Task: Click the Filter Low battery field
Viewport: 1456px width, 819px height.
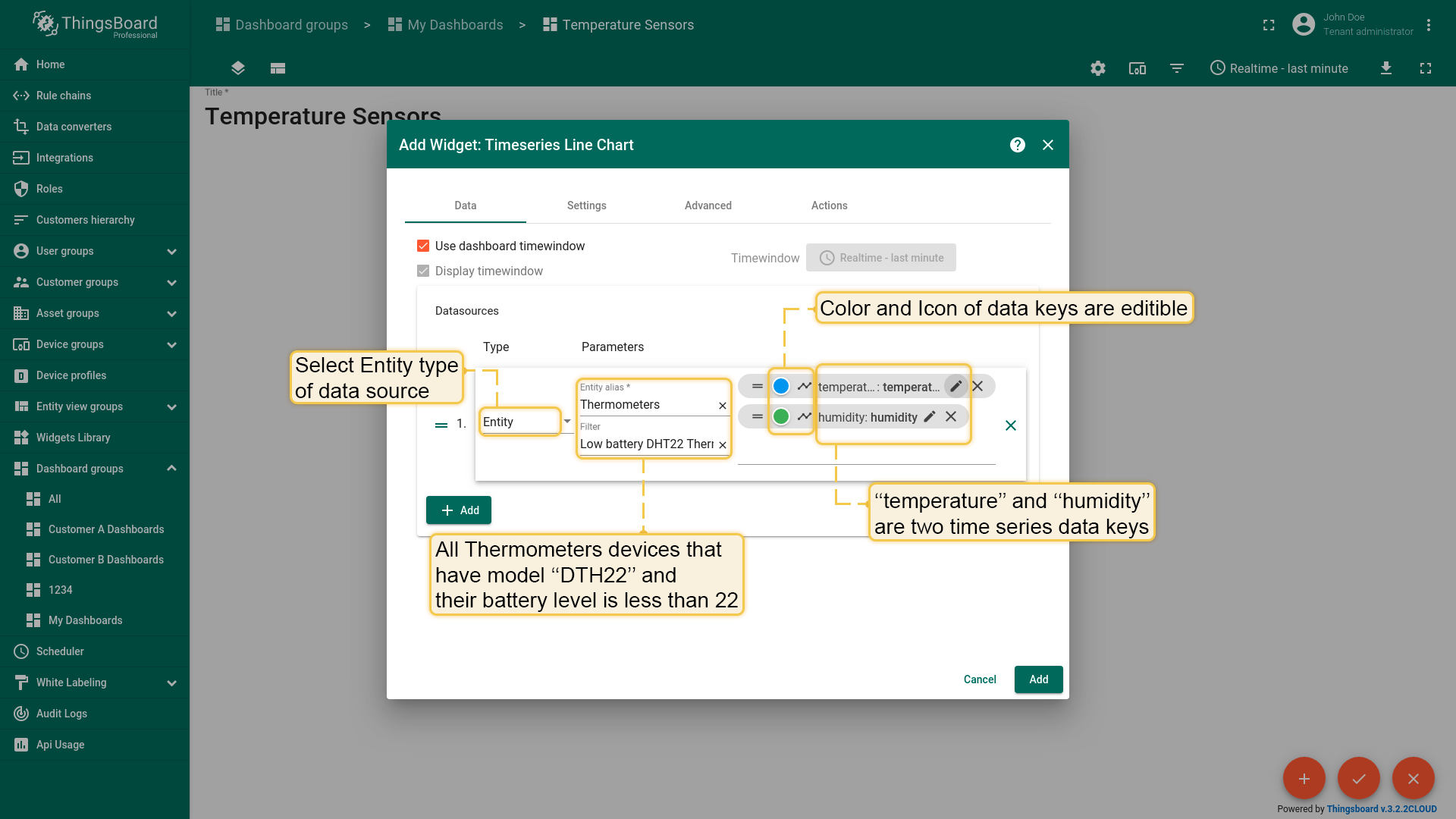Action: coord(648,444)
